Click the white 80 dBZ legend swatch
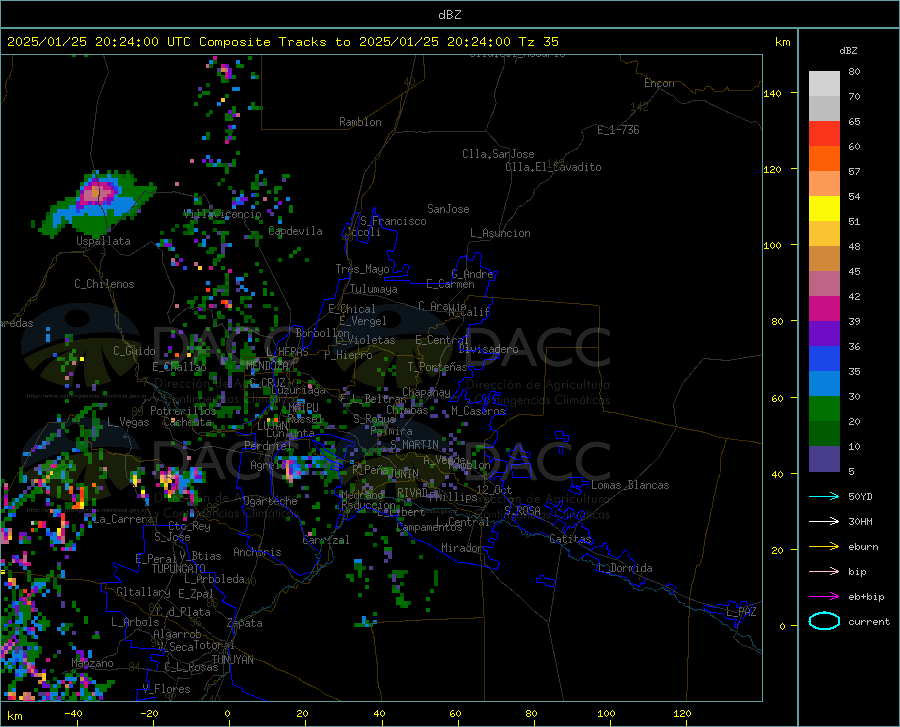 click(x=824, y=83)
